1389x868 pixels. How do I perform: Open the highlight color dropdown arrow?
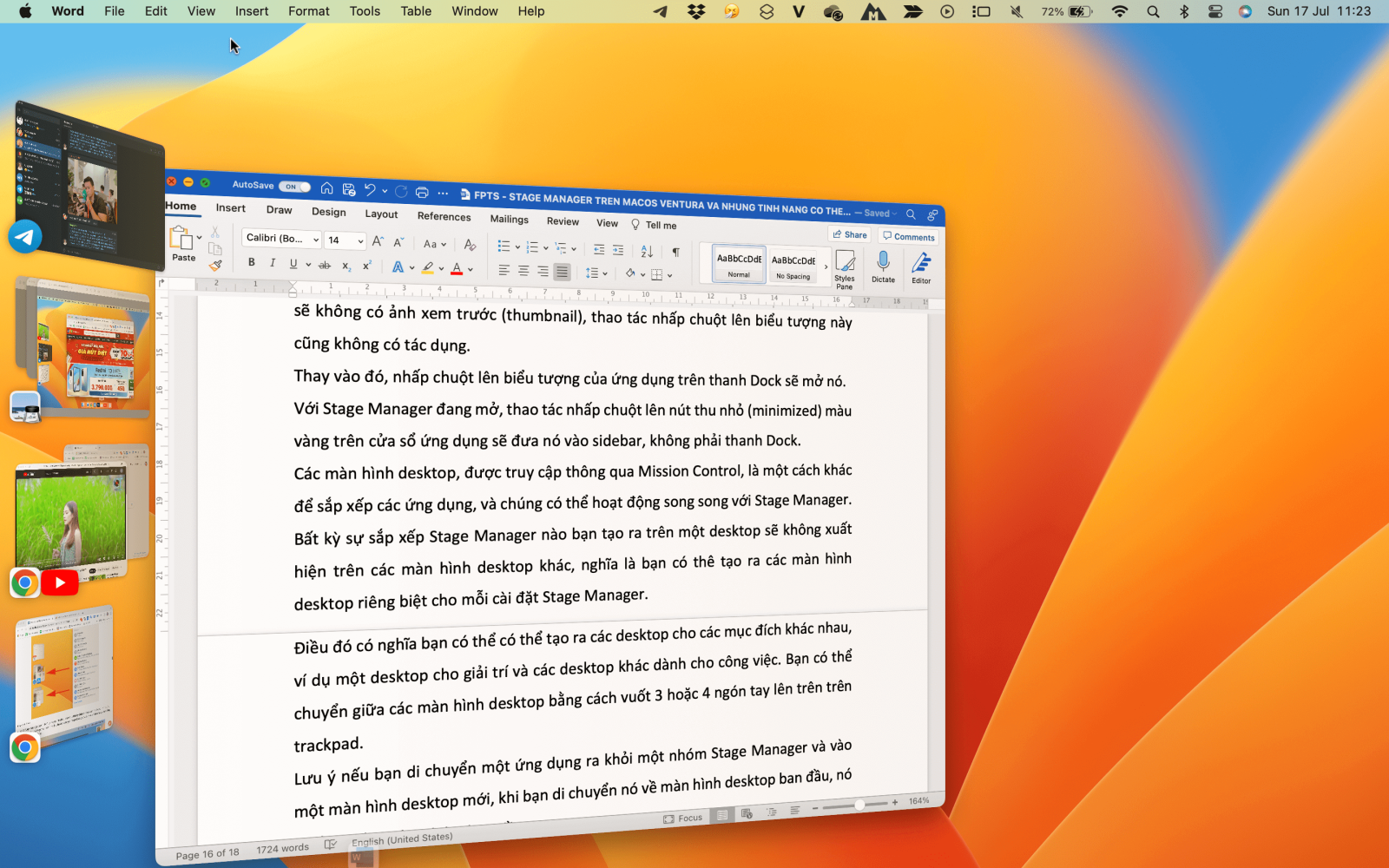[x=440, y=270]
